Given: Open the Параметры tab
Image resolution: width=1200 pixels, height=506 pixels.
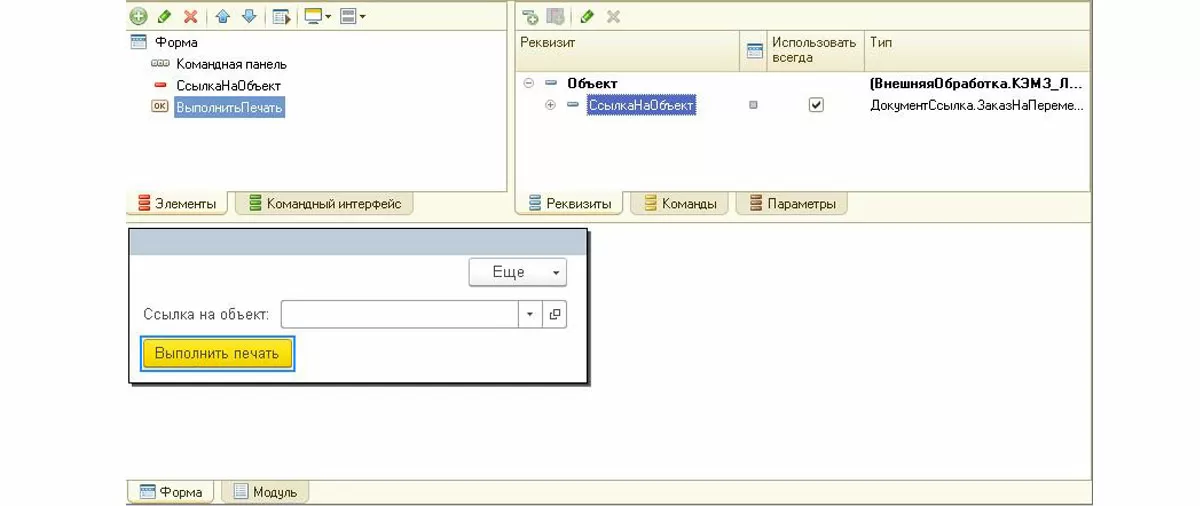Looking at the screenshot, I should (792, 204).
